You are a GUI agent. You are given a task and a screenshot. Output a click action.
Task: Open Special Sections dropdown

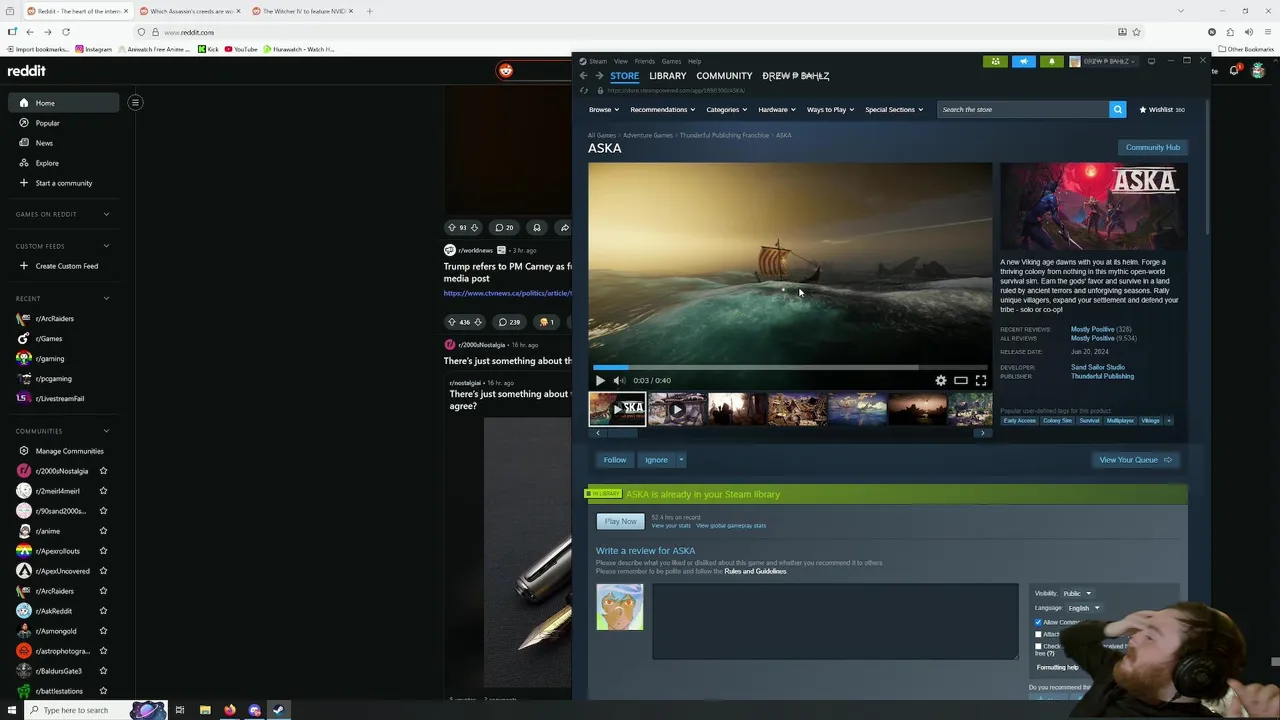(x=894, y=109)
